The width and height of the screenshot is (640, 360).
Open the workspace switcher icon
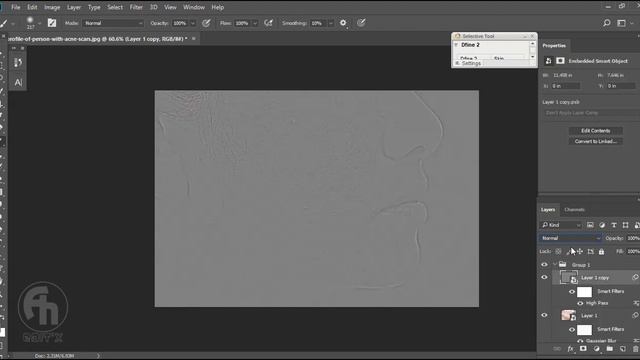[622, 23]
